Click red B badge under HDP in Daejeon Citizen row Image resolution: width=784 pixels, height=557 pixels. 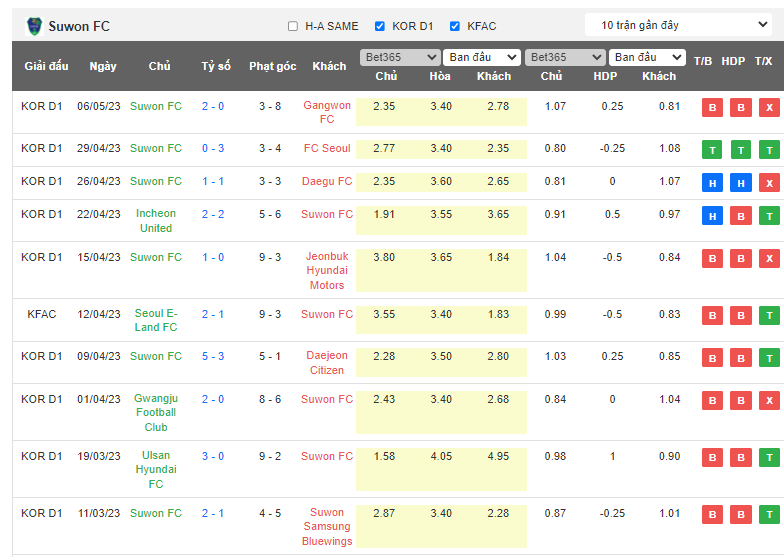740,358
